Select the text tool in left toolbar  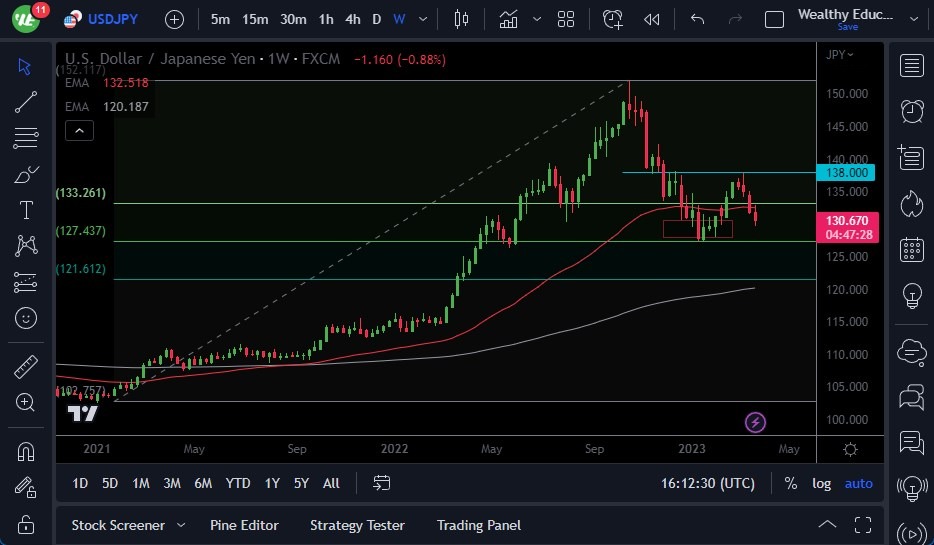tap(26, 210)
